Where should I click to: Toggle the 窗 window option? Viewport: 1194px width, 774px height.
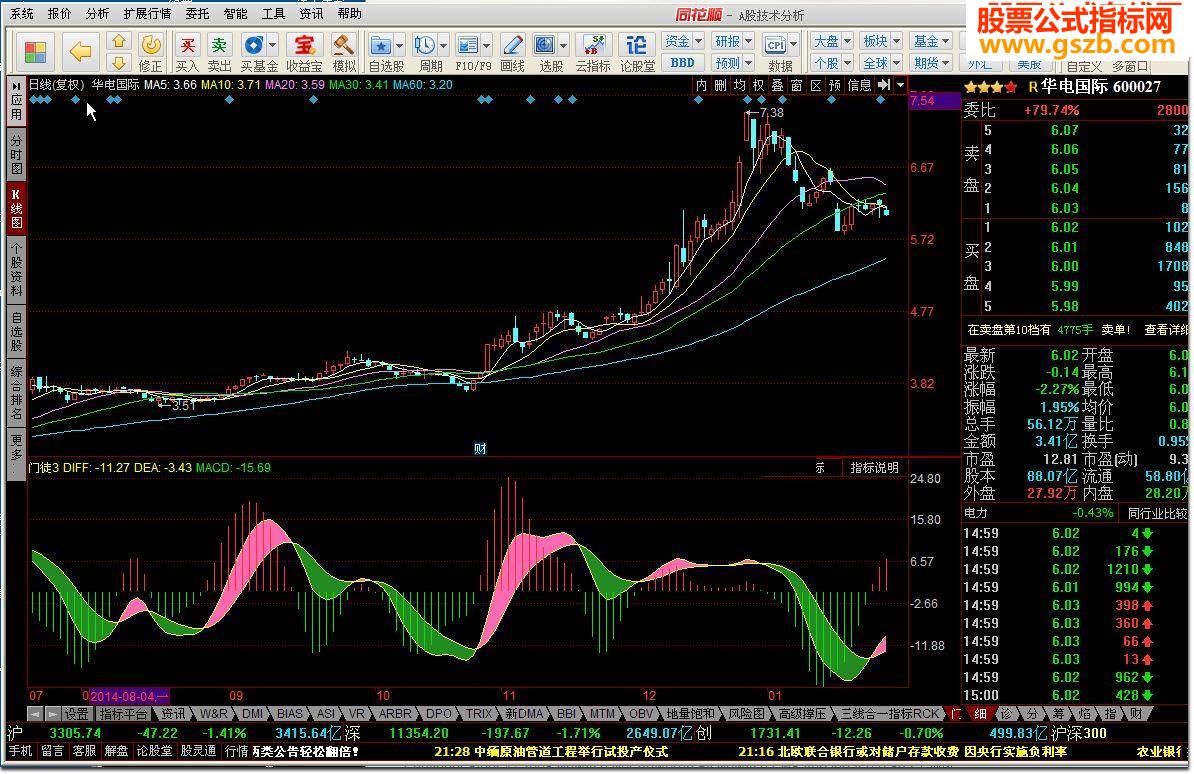pyautogui.click(x=797, y=85)
